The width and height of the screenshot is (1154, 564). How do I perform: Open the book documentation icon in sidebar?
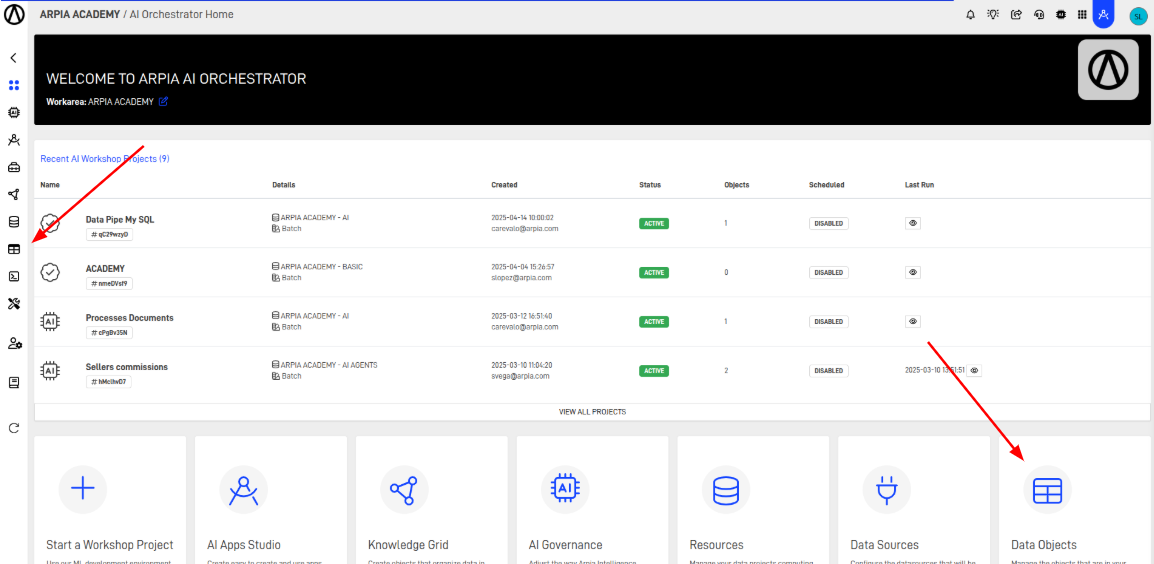pos(13,383)
